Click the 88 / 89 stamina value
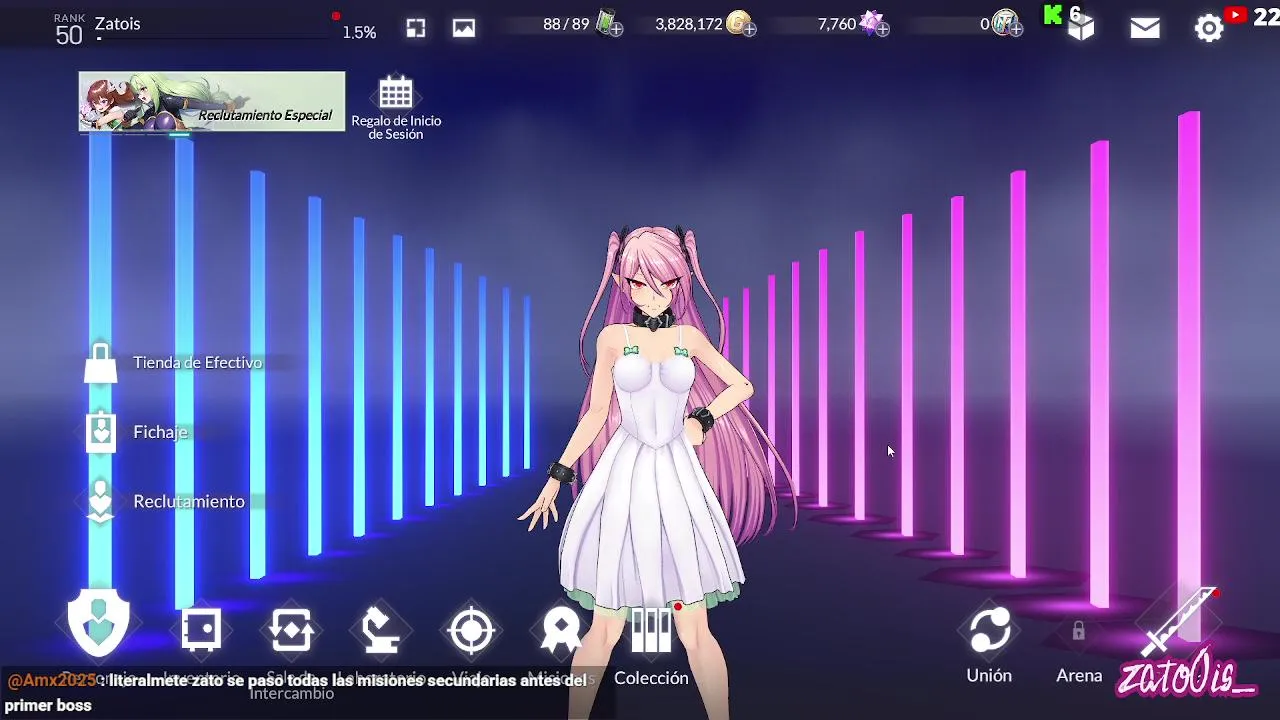This screenshot has width=1280, height=720. click(566, 24)
